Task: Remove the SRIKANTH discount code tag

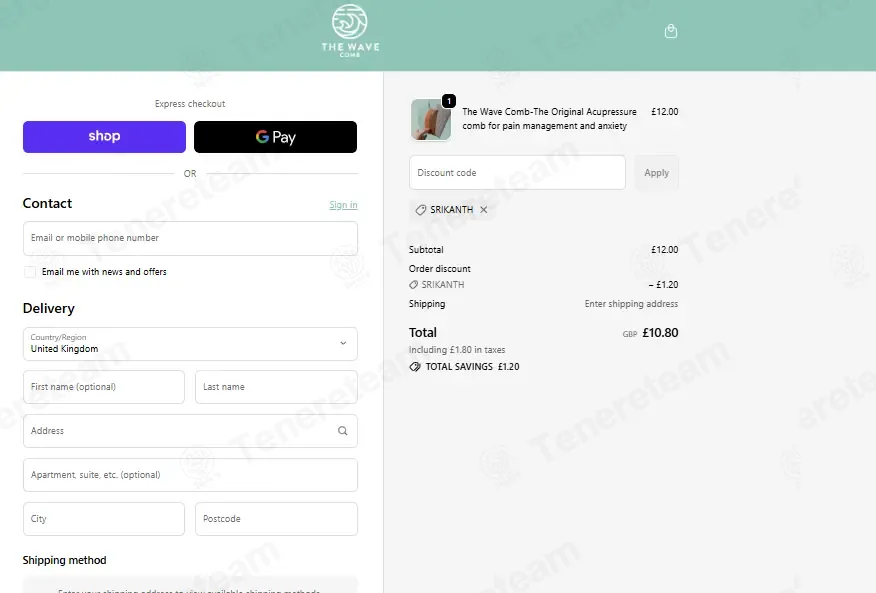Action: 484,210
